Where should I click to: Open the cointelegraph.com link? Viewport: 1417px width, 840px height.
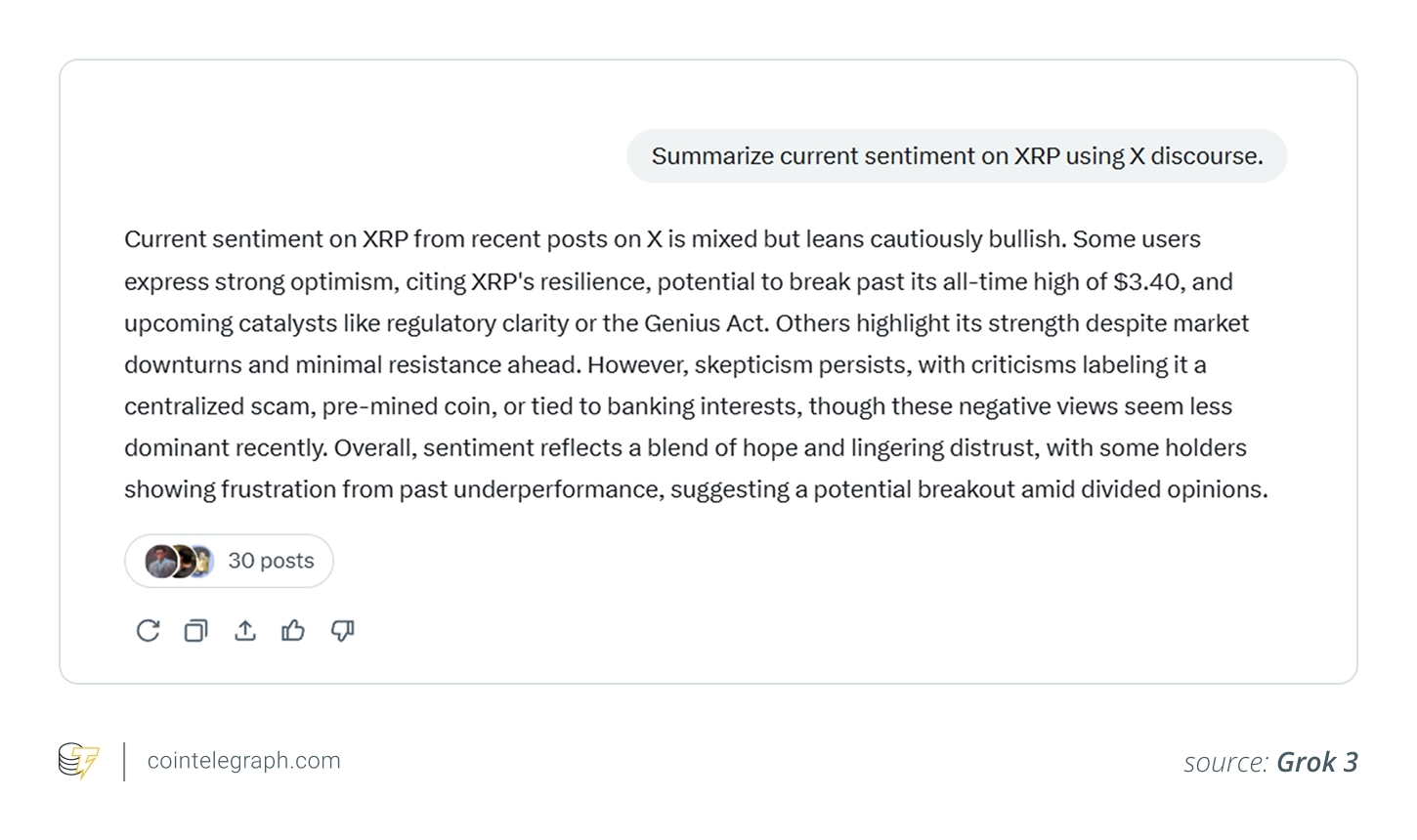(x=243, y=761)
